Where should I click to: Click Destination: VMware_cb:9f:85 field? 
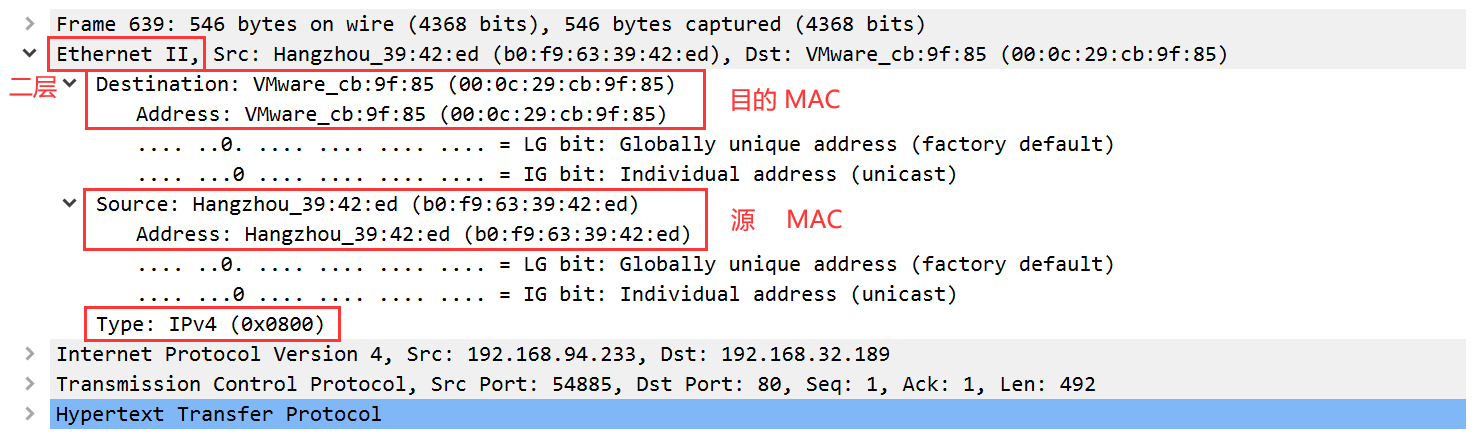[385, 84]
